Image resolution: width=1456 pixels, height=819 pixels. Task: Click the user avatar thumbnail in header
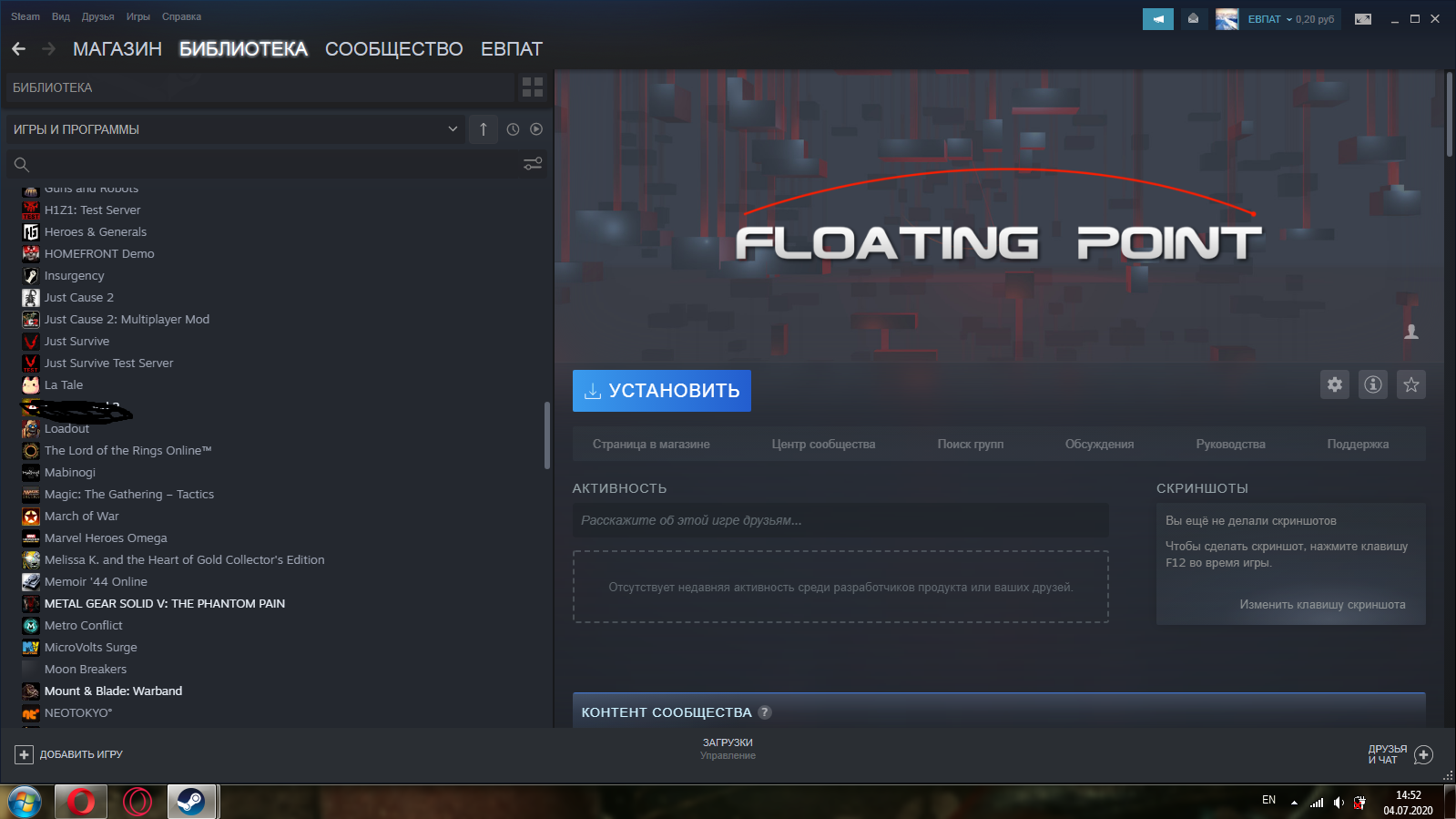pos(1227,19)
